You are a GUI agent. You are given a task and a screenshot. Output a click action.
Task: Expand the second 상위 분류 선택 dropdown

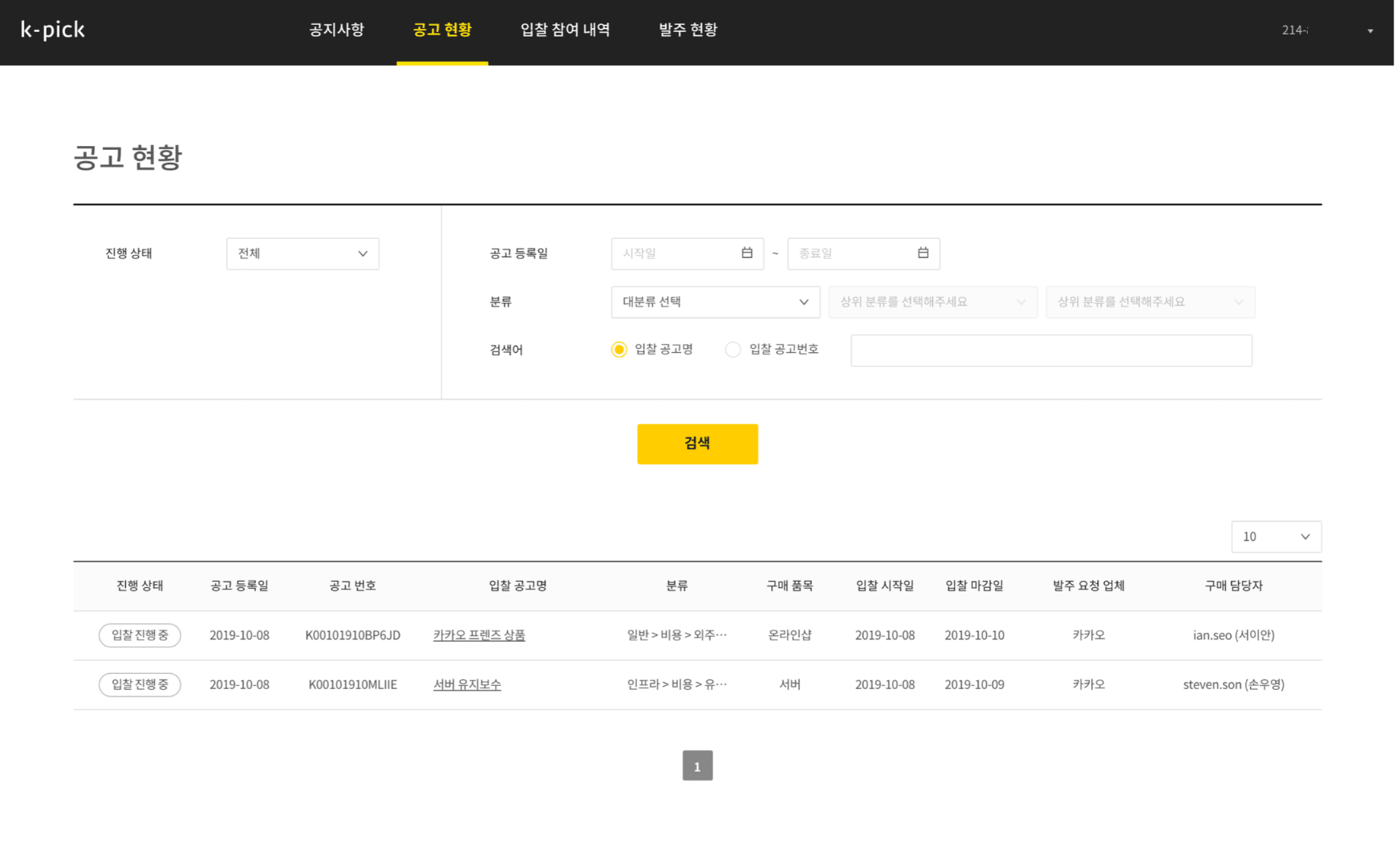pos(1150,302)
